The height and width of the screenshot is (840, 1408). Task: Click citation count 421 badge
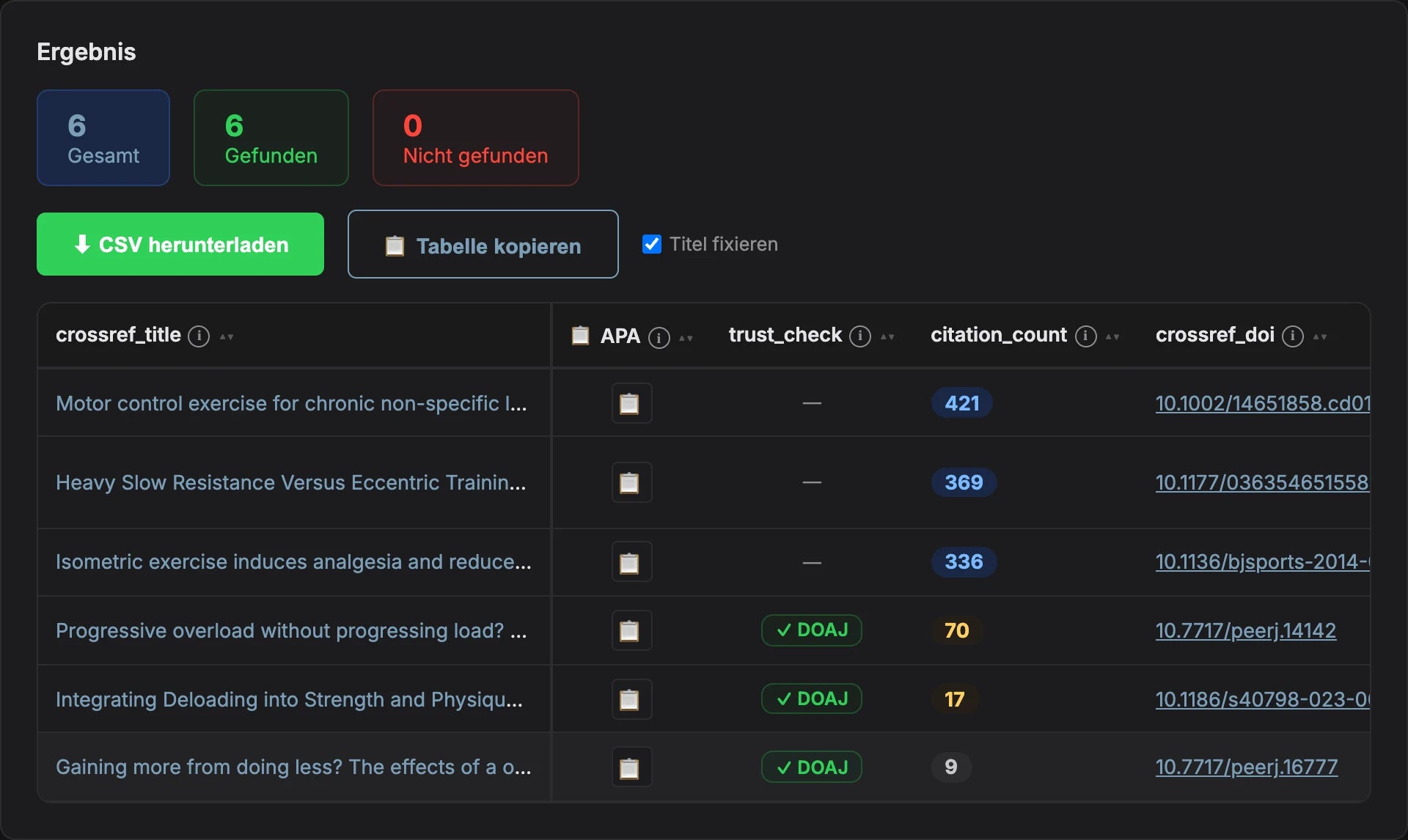pos(962,403)
